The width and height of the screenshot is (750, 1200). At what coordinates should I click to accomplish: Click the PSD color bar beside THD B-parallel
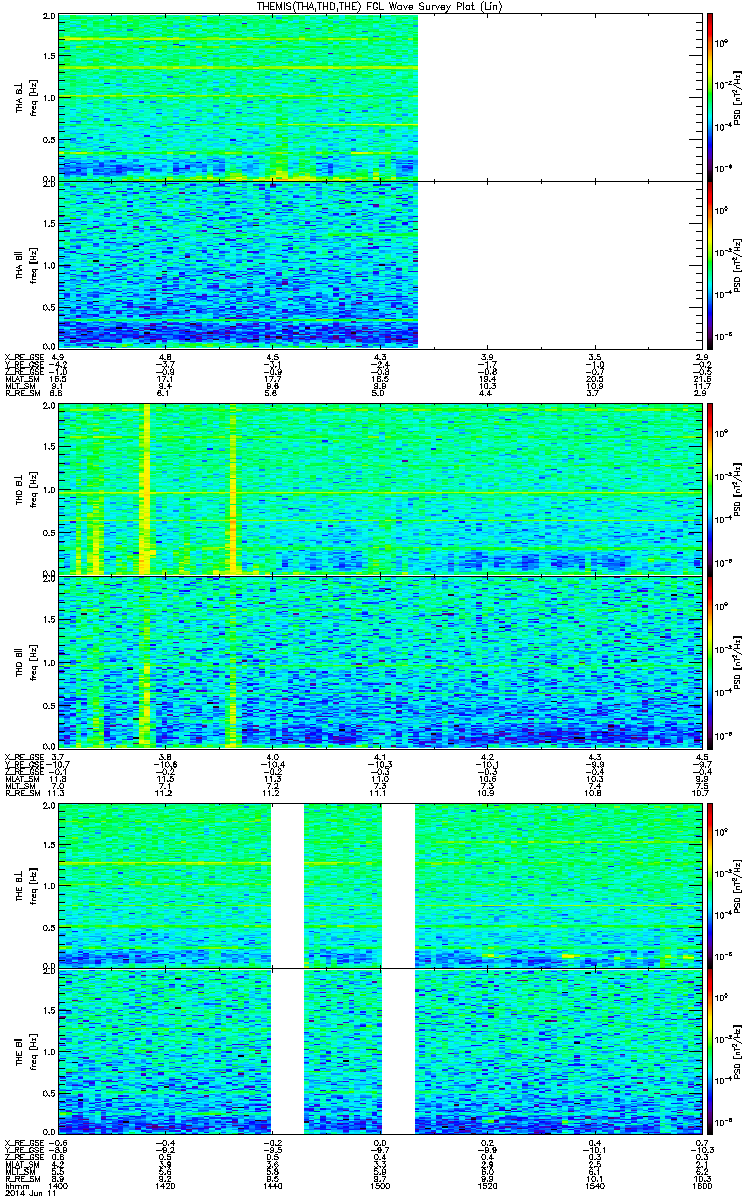pyautogui.click(x=708, y=661)
